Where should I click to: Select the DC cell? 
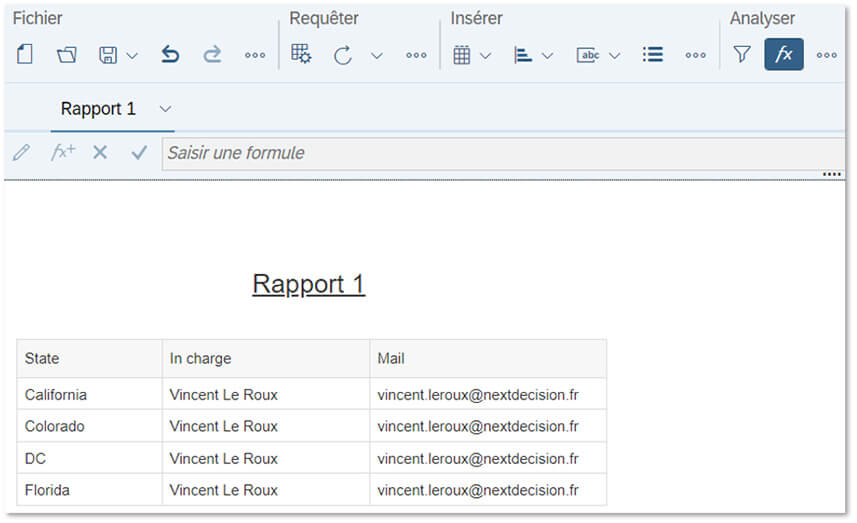click(x=89, y=459)
